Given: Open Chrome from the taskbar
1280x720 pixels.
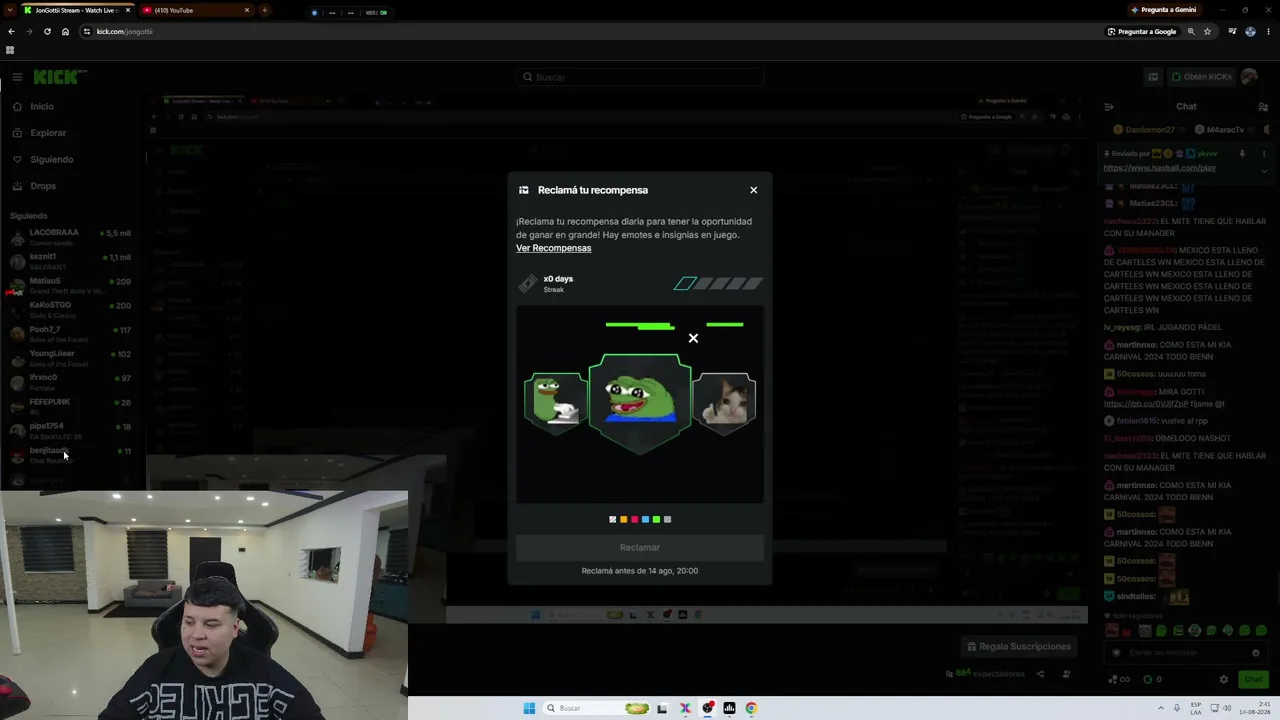Looking at the screenshot, I should pos(751,708).
